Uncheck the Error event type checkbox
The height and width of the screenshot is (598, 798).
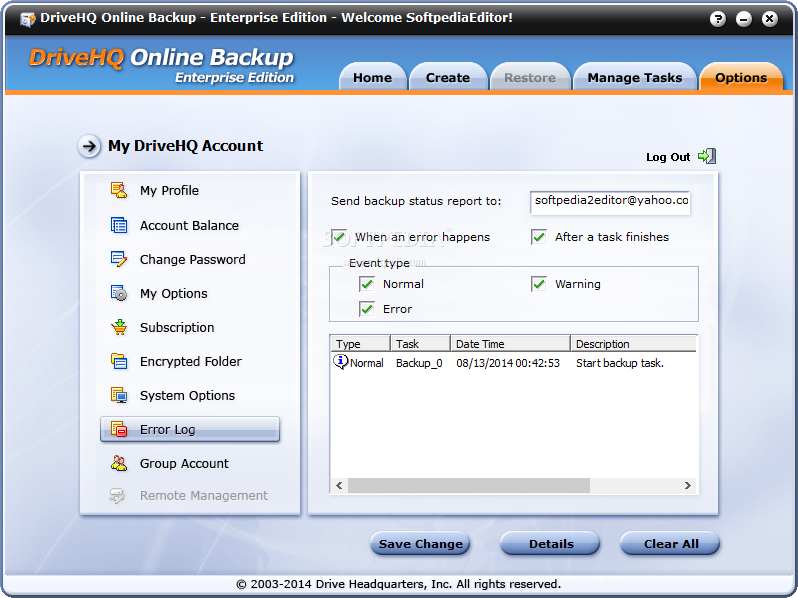(x=367, y=309)
